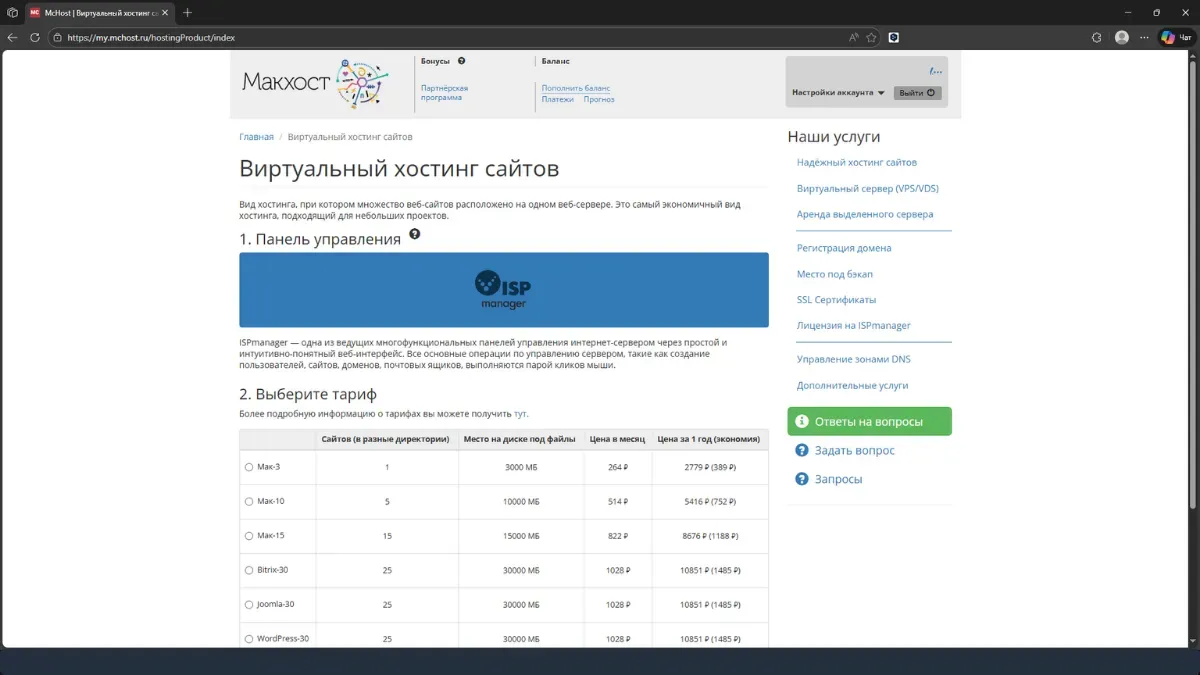This screenshot has width=1200, height=675.
Task: Select the Мак-3 tariff radio button
Action: click(248, 467)
